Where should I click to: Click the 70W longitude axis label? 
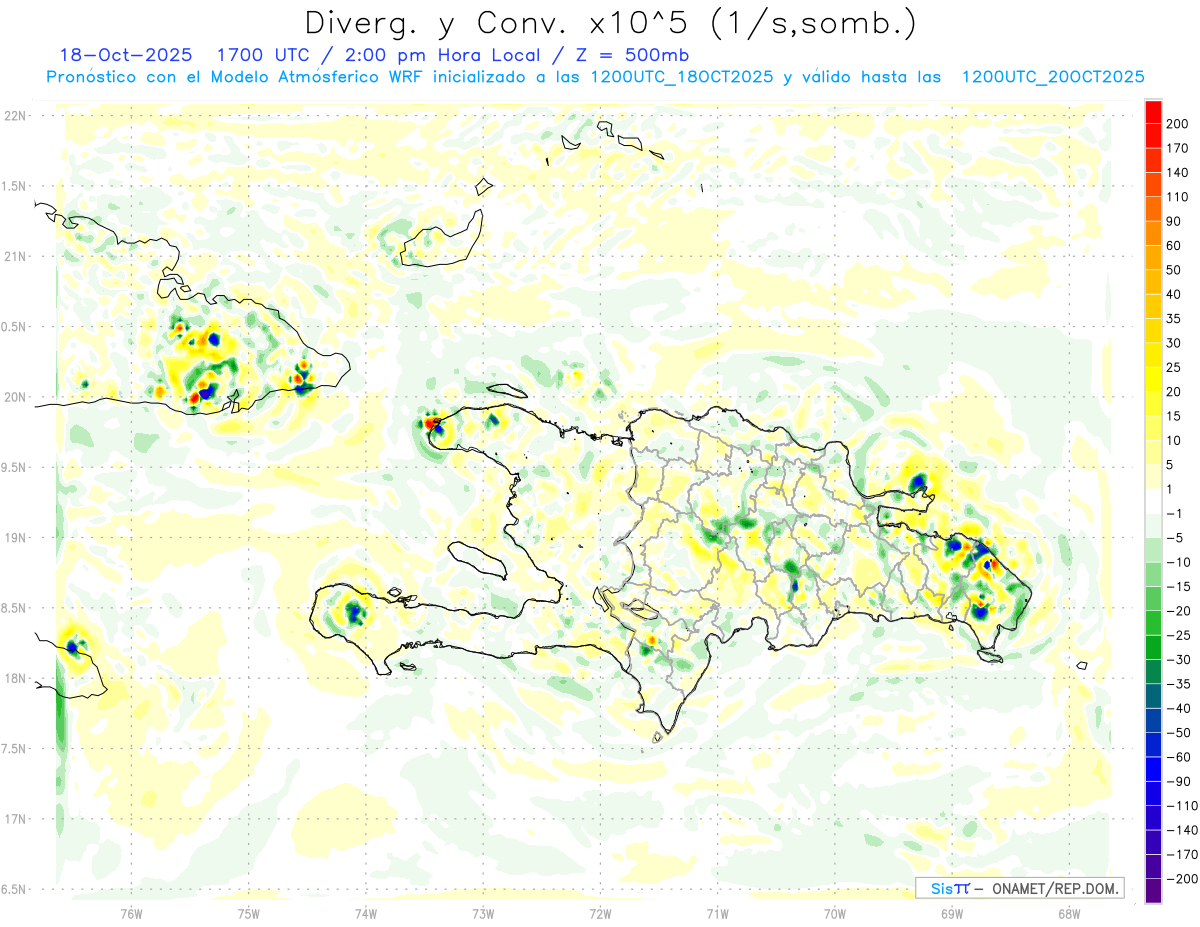(834, 913)
